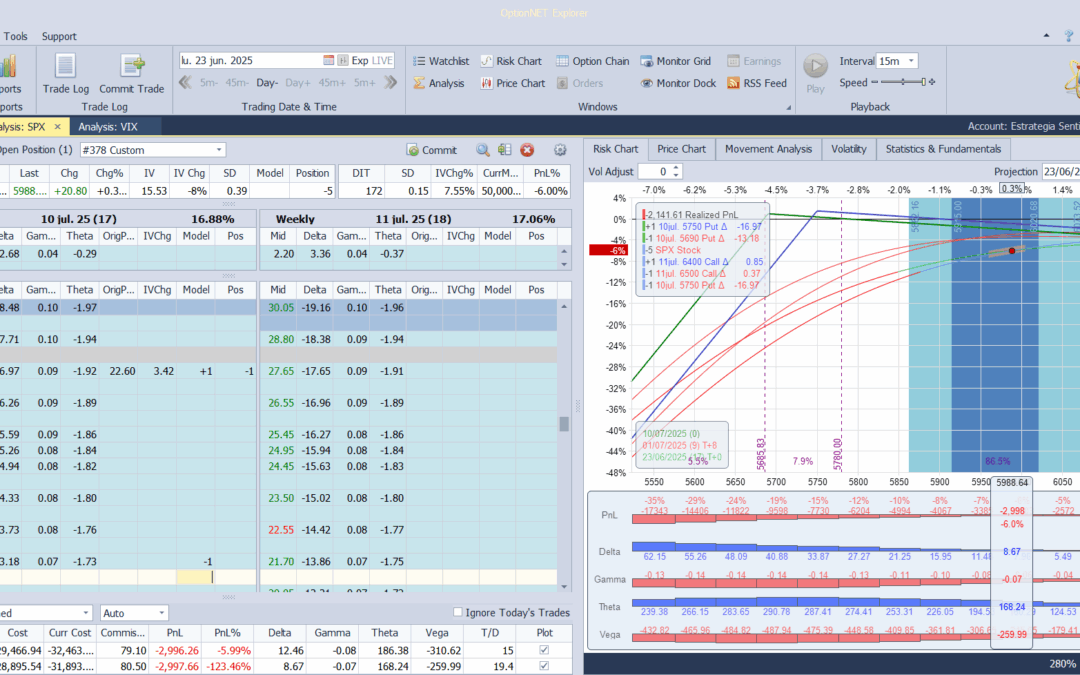Open Windows group dialog launcher
This screenshot has width=1080, height=675.
point(789,108)
